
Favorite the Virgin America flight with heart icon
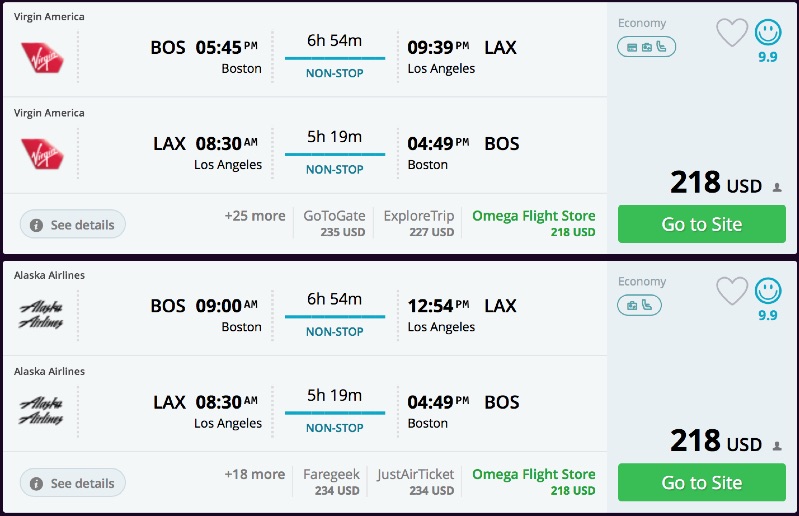tap(732, 33)
